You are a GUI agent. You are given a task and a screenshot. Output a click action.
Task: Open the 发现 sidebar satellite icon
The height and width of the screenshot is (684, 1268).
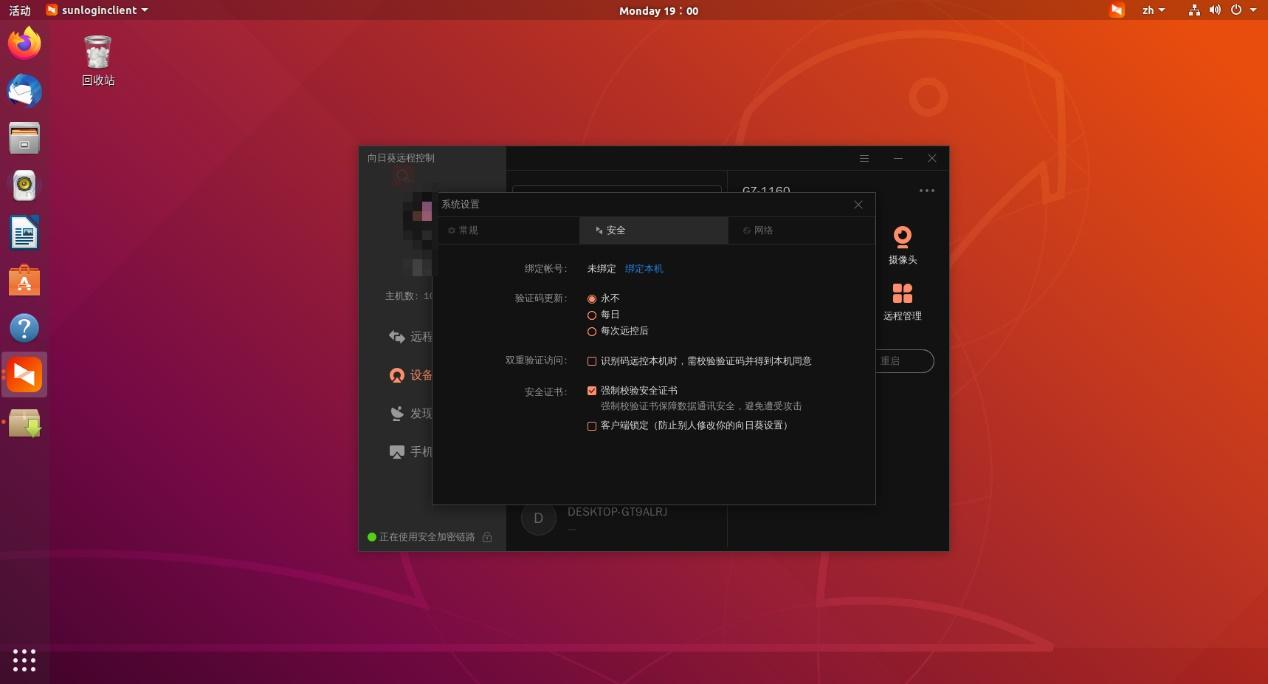click(x=397, y=413)
